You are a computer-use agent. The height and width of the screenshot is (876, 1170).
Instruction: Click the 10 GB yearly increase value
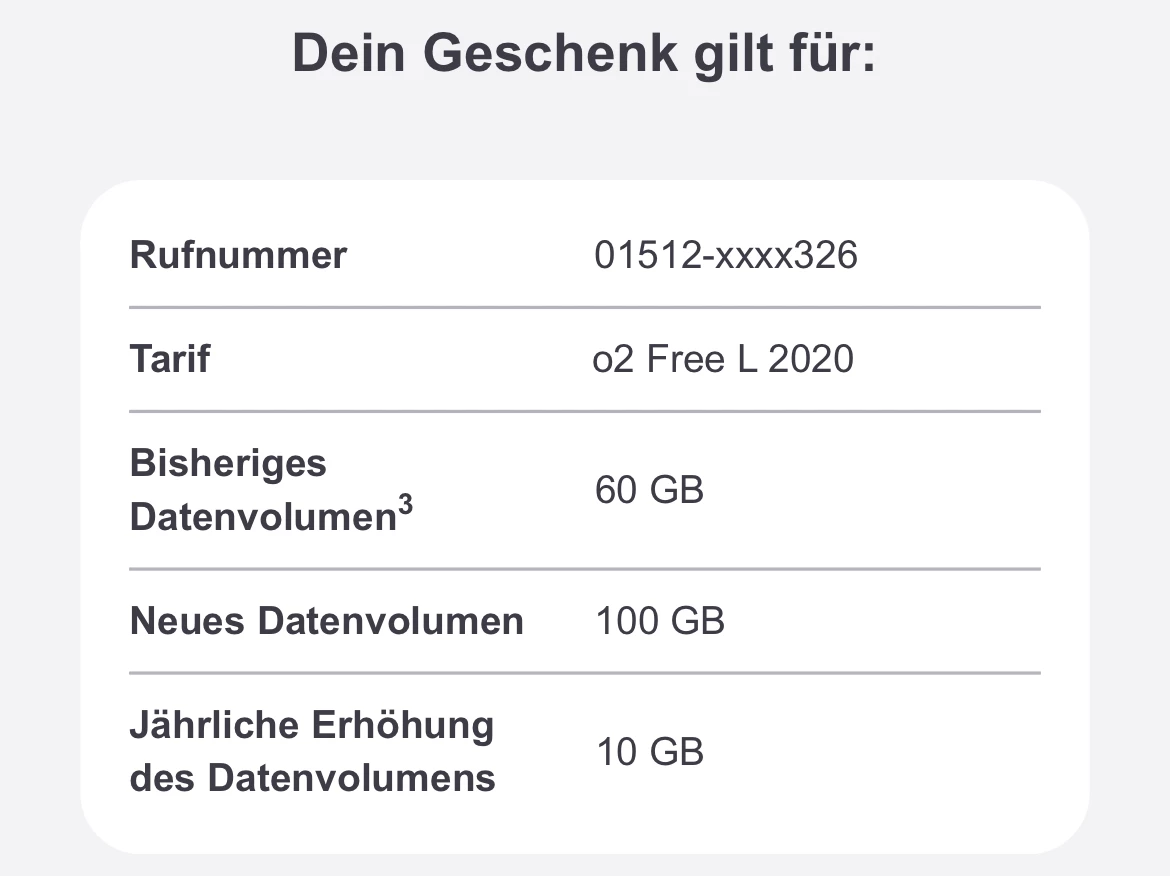click(649, 751)
